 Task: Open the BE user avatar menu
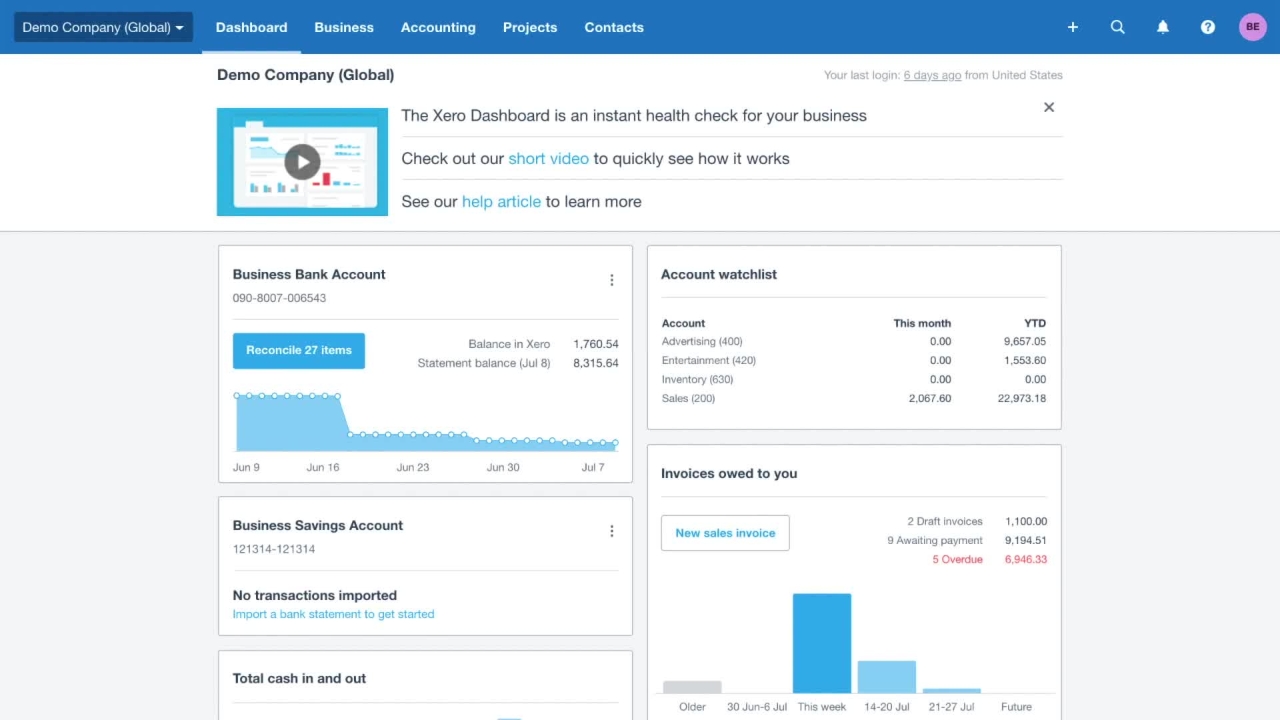pos(1253,27)
